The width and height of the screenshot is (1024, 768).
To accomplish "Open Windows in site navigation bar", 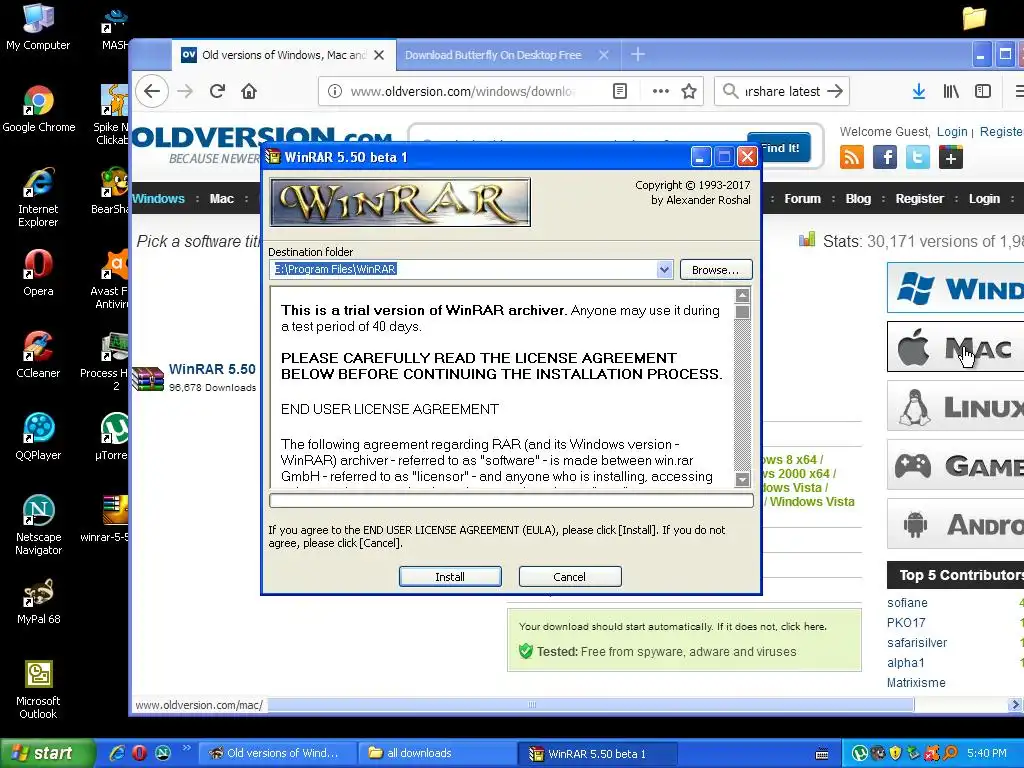I will (158, 199).
